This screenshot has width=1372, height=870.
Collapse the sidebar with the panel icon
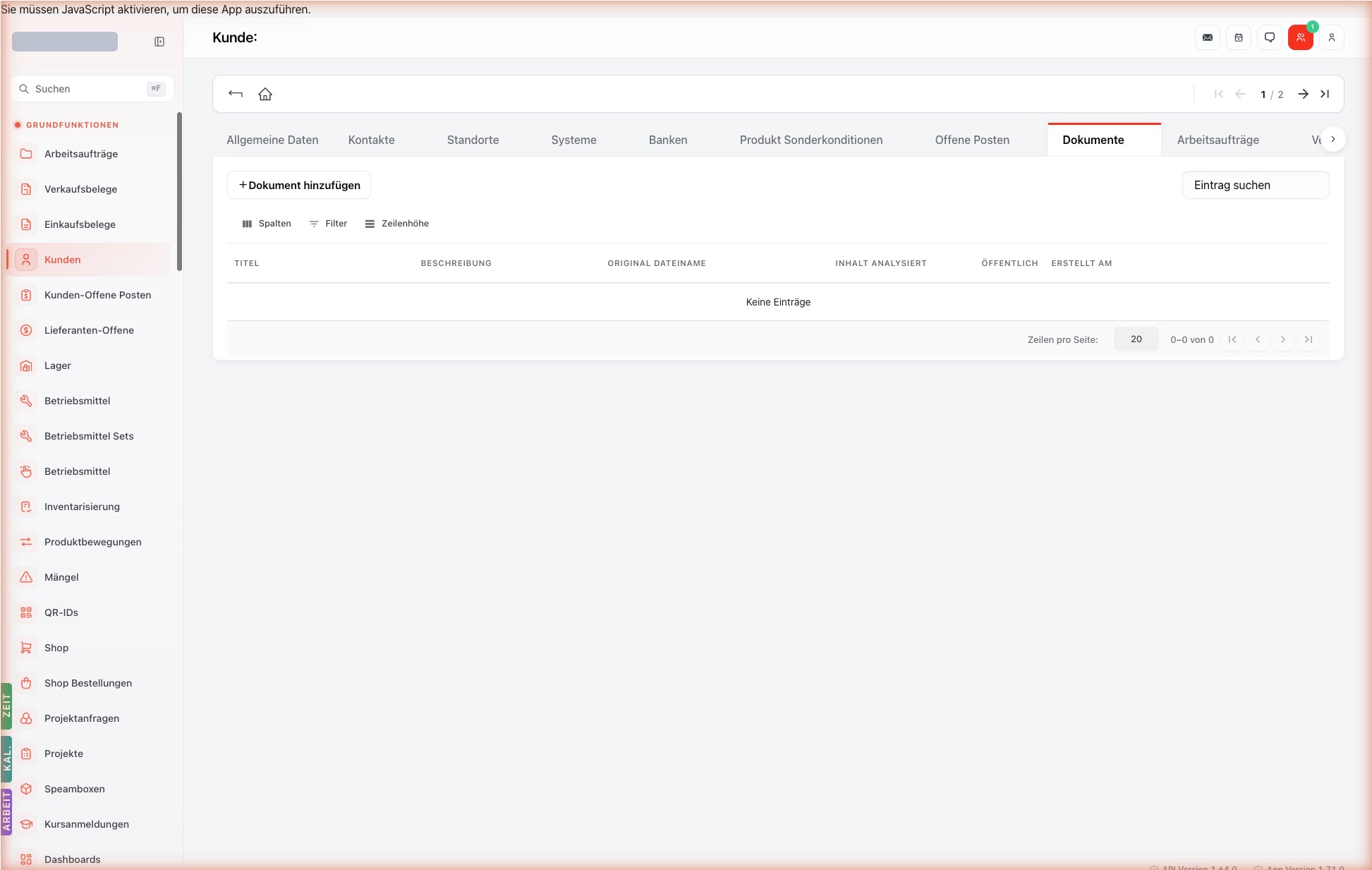click(x=159, y=42)
